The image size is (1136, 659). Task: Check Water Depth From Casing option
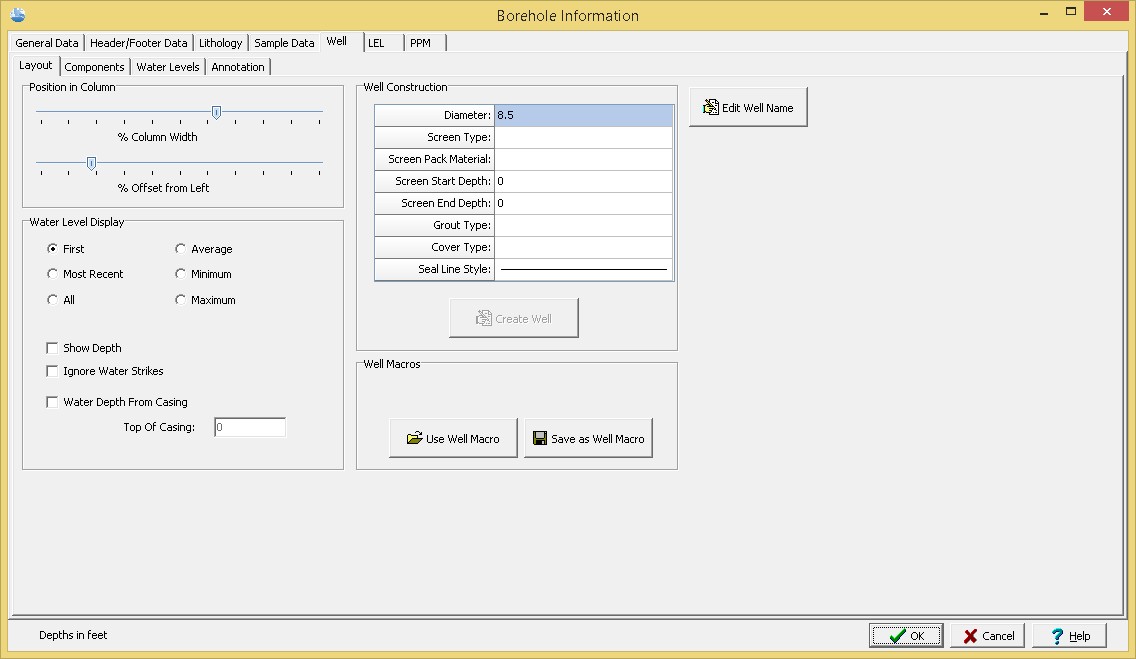click(53, 402)
